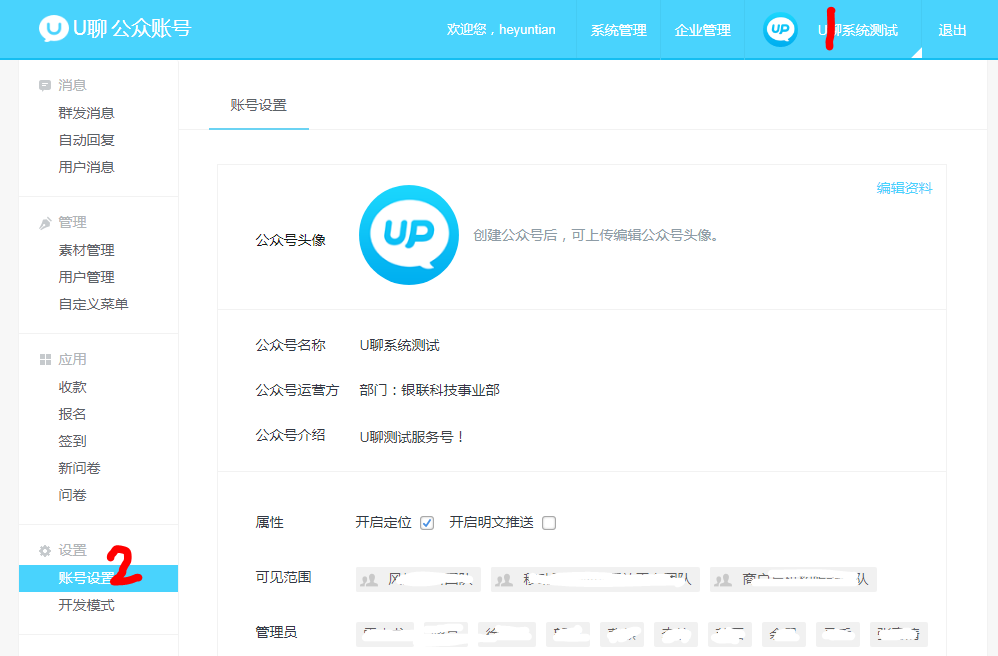This screenshot has height=656, width=998.
Task: Click the first 可见范围 group tag
Action: click(x=418, y=580)
